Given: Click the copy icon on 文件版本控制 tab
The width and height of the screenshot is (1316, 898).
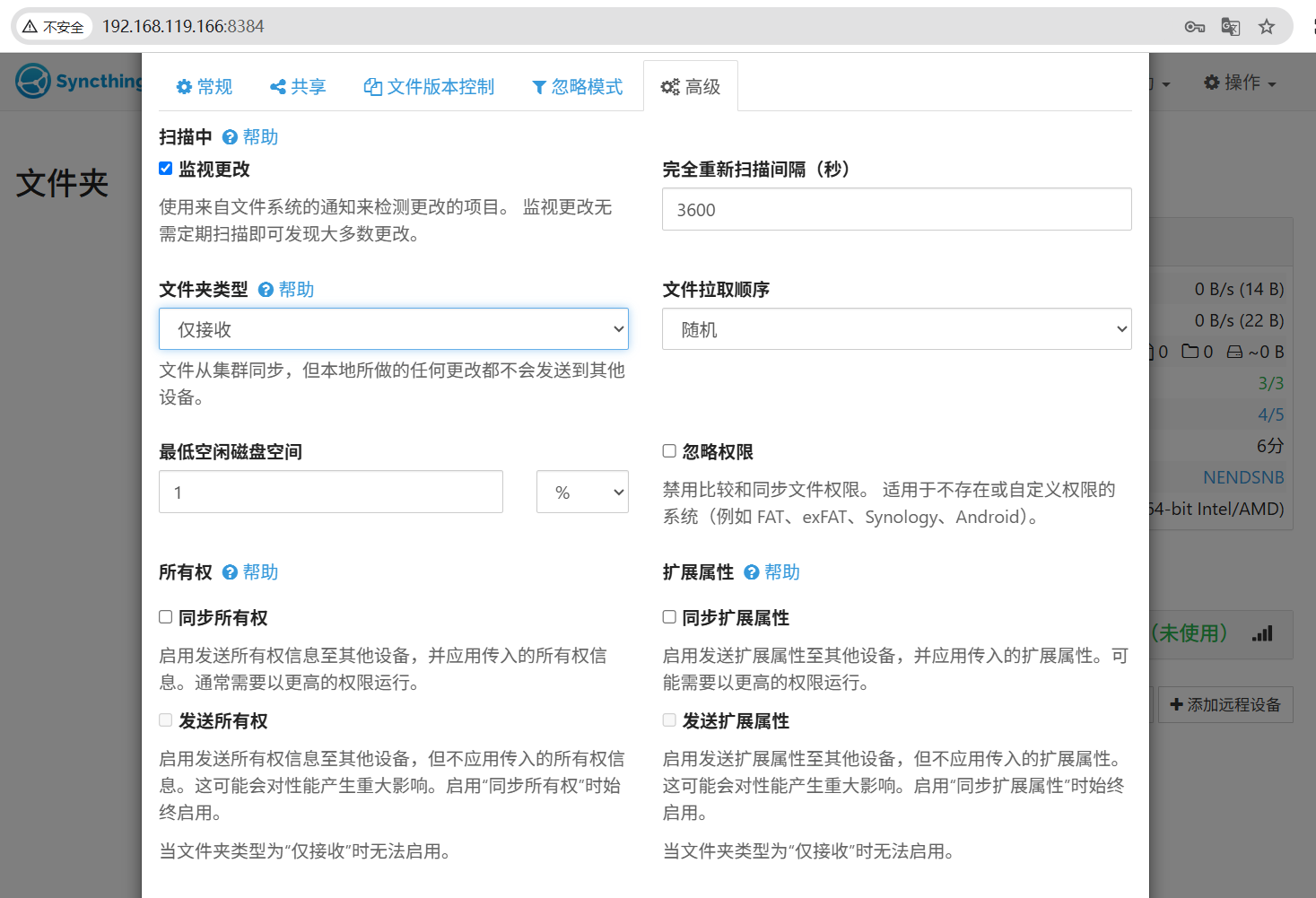Looking at the screenshot, I should pyautogui.click(x=372, y=87).
